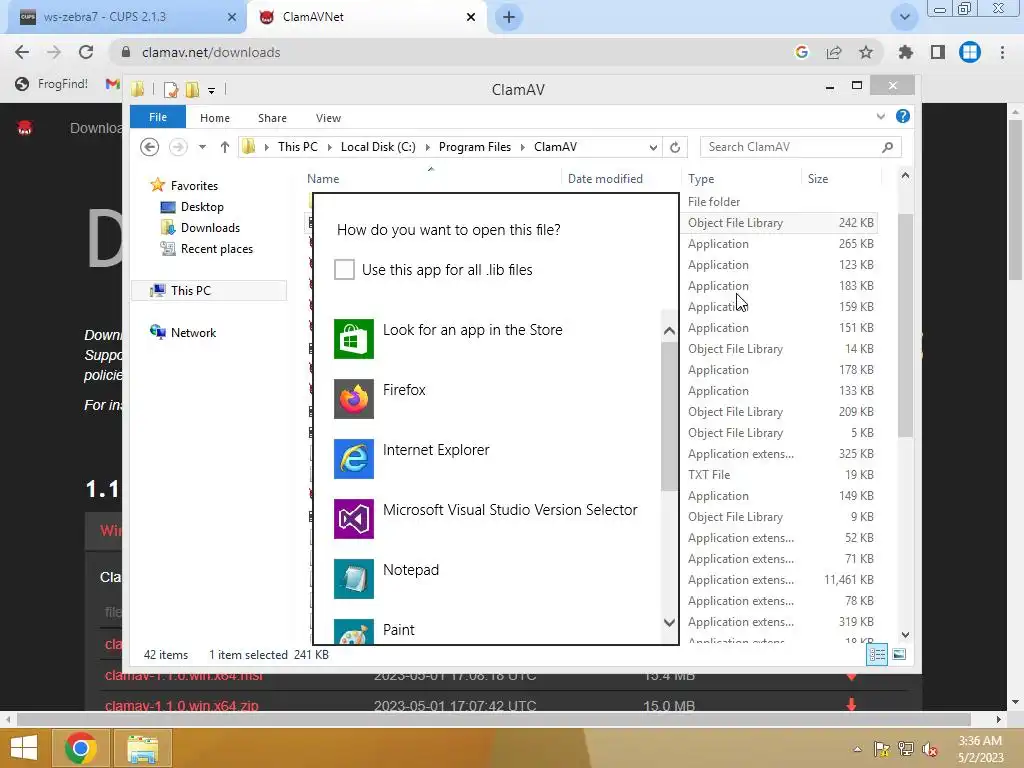
Task: Reload the clamav.net page
Action: coord(86,52)
